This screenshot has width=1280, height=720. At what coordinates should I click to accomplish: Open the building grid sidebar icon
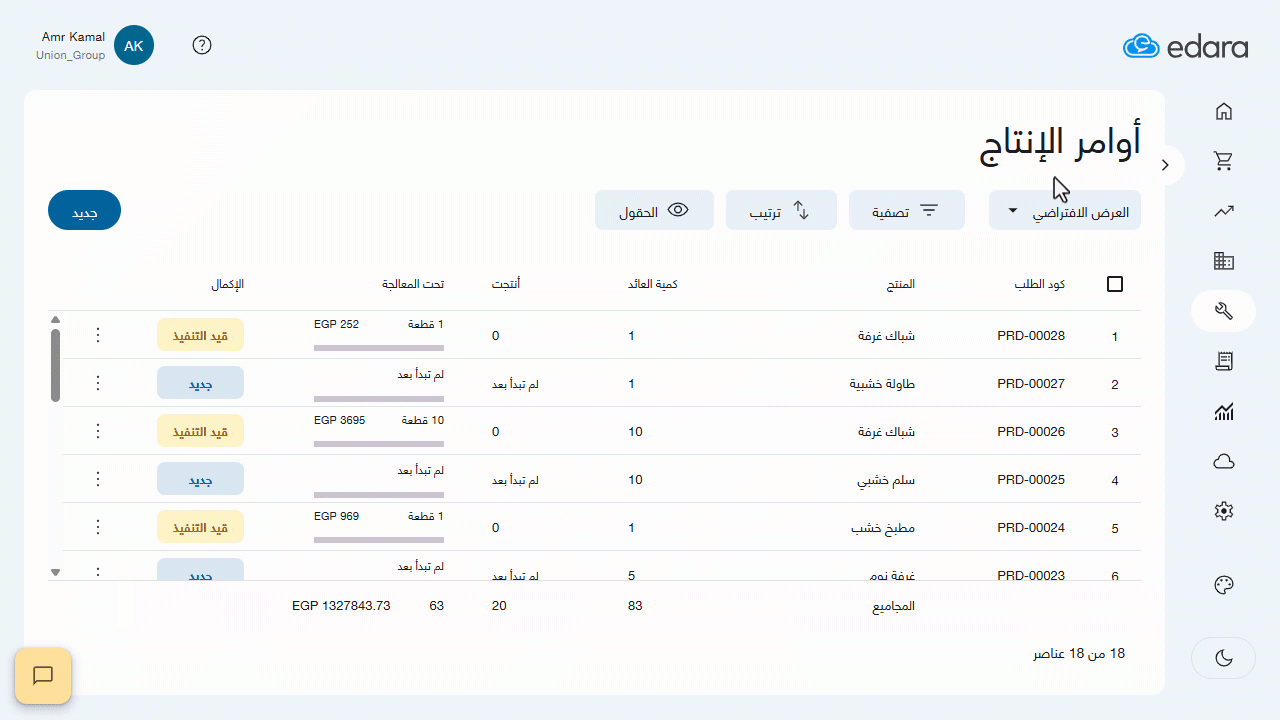1223,261
